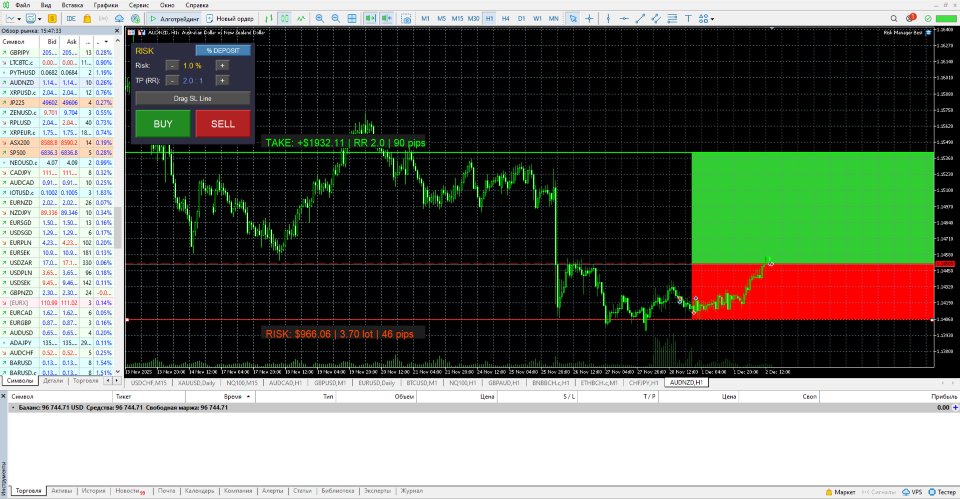Switch to candlestick chart type
Image resolution: width=960 pixels, height=499 pixels.
pyautogui.click(x=285, y=18)
